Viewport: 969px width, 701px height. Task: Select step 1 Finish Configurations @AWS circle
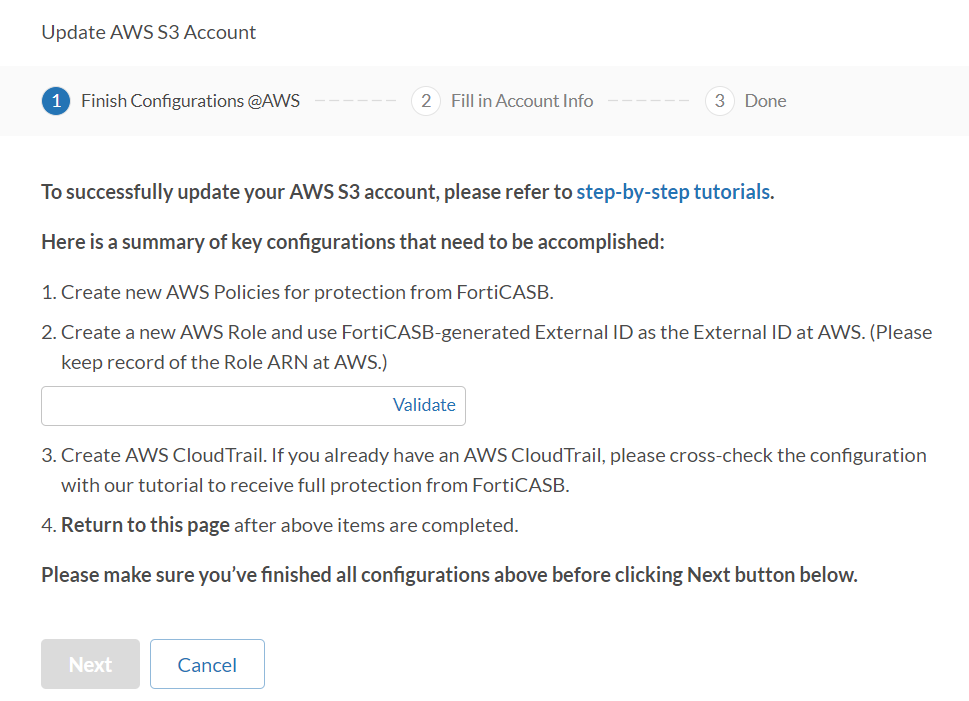[56, 101]
